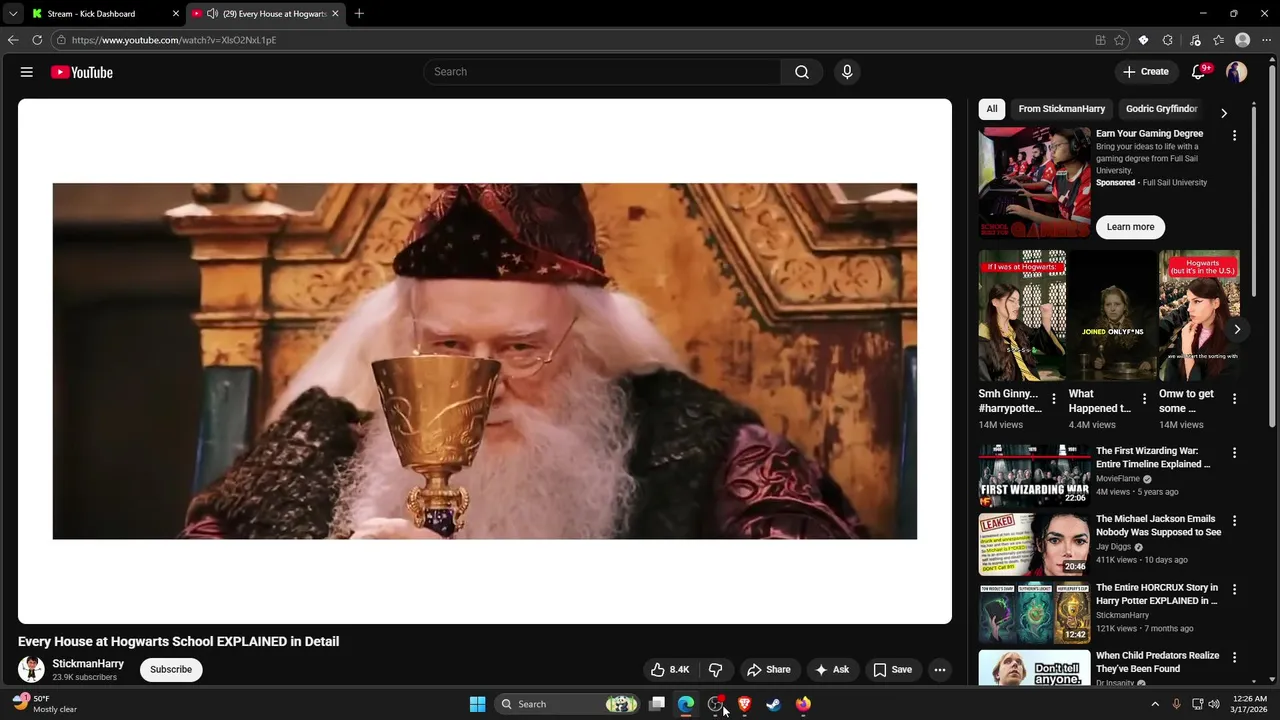Open the Windows Start menu
The width and height of the screenshot is (1280, 720).
pyautogui.click(x=478, y=704)
